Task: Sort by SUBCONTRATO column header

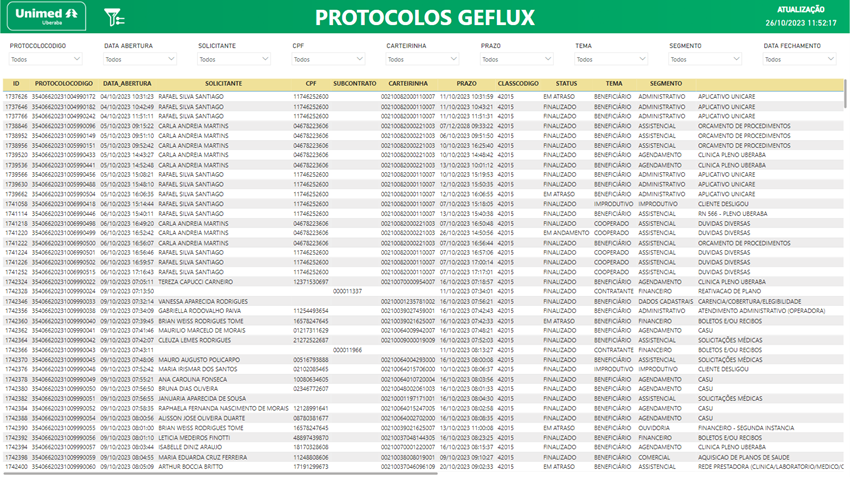Action: click(x=355, y=83)
